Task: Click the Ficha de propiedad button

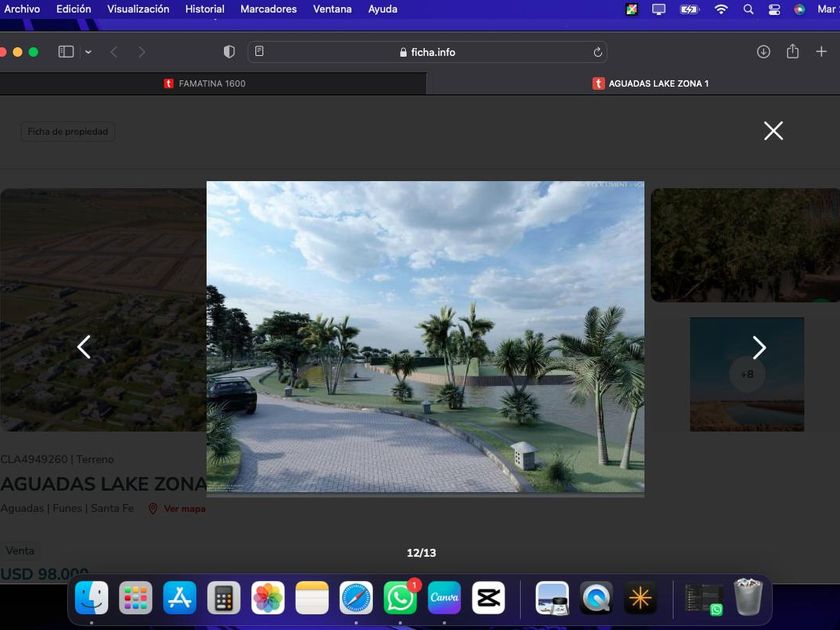Action: (x=68, y=132)
